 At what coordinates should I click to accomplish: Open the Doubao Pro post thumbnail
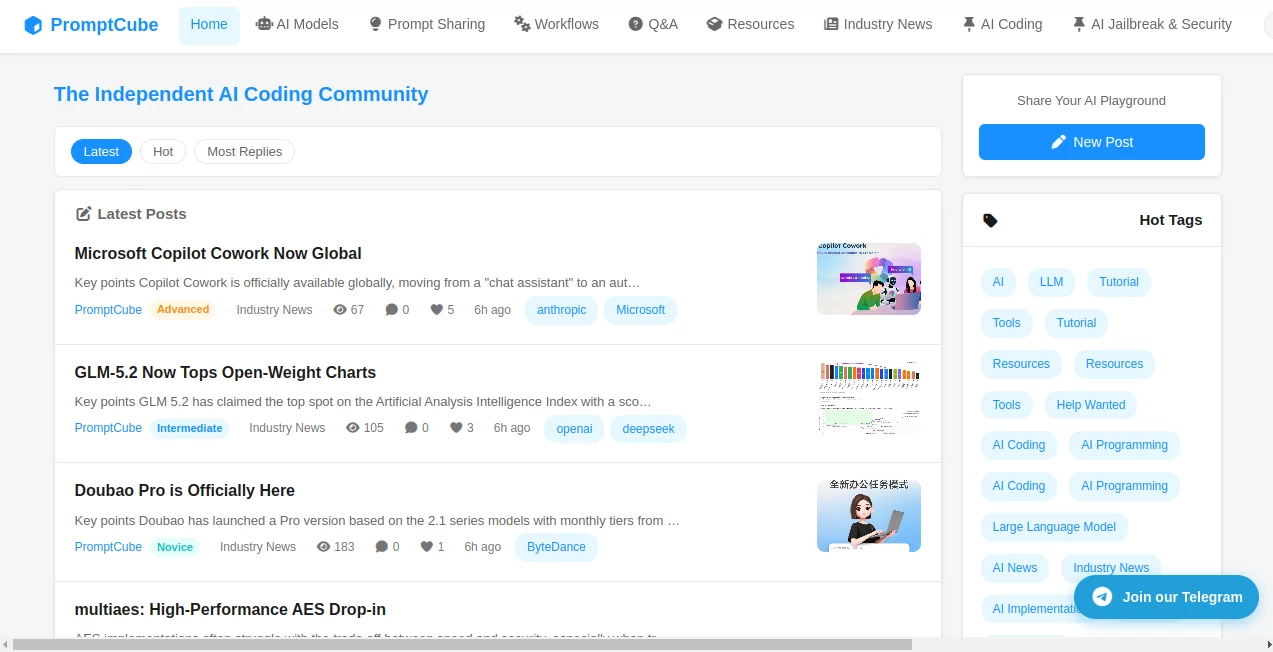(869, 516)
